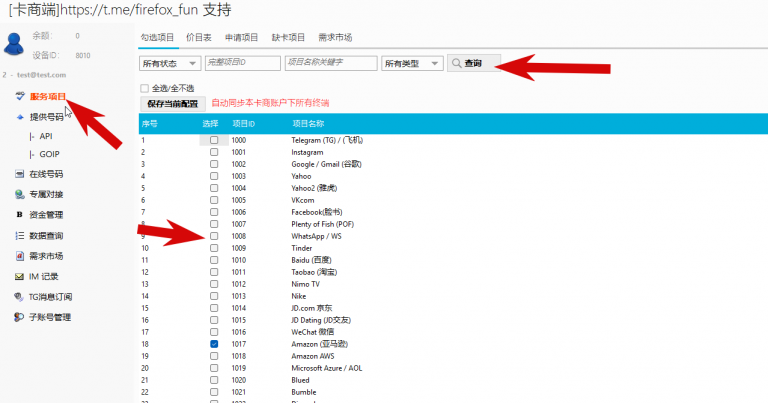Select the GOIP sub-item
Image resolution: width=768 pixels, height=403 pixels.
coord(49,154)
